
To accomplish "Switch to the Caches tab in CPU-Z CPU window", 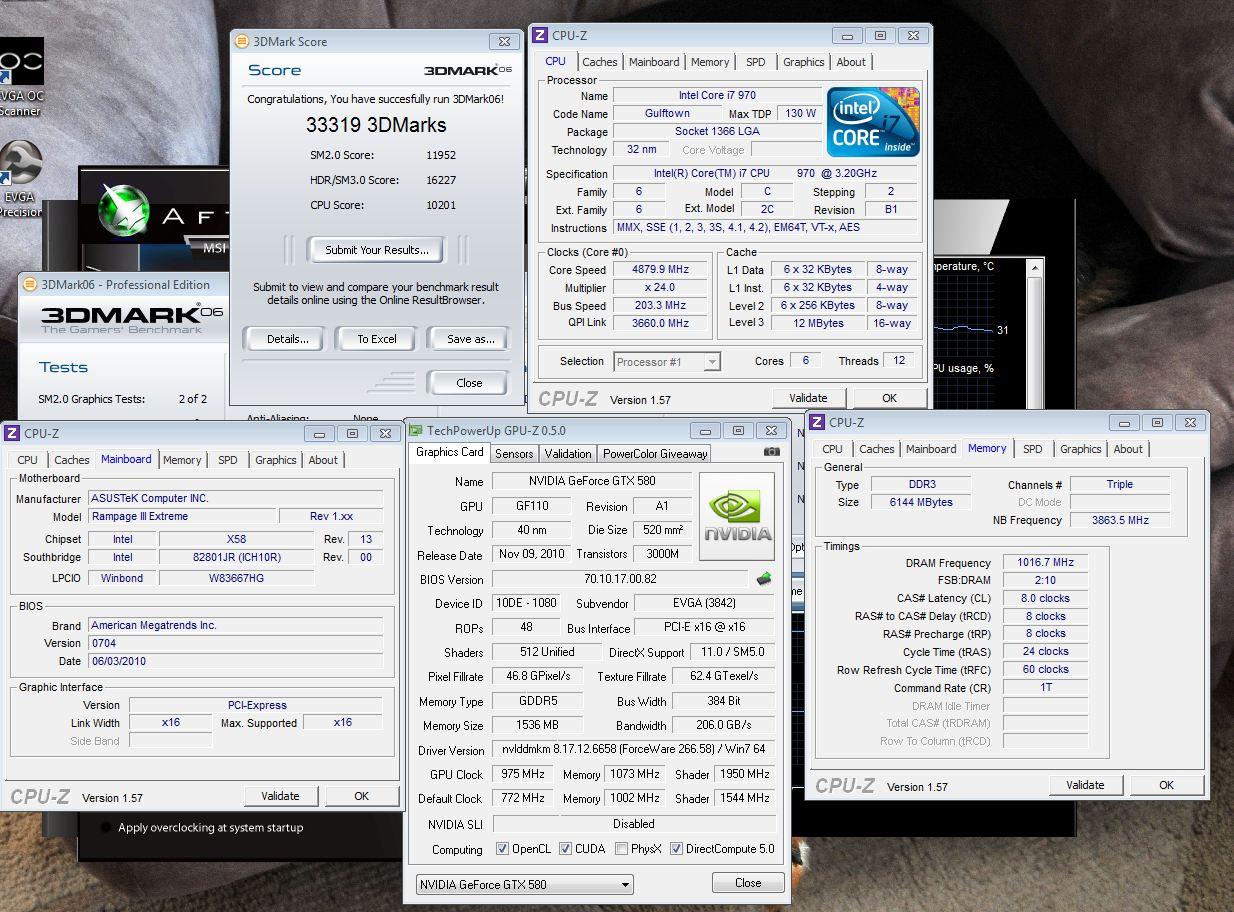I will (599, 62).
